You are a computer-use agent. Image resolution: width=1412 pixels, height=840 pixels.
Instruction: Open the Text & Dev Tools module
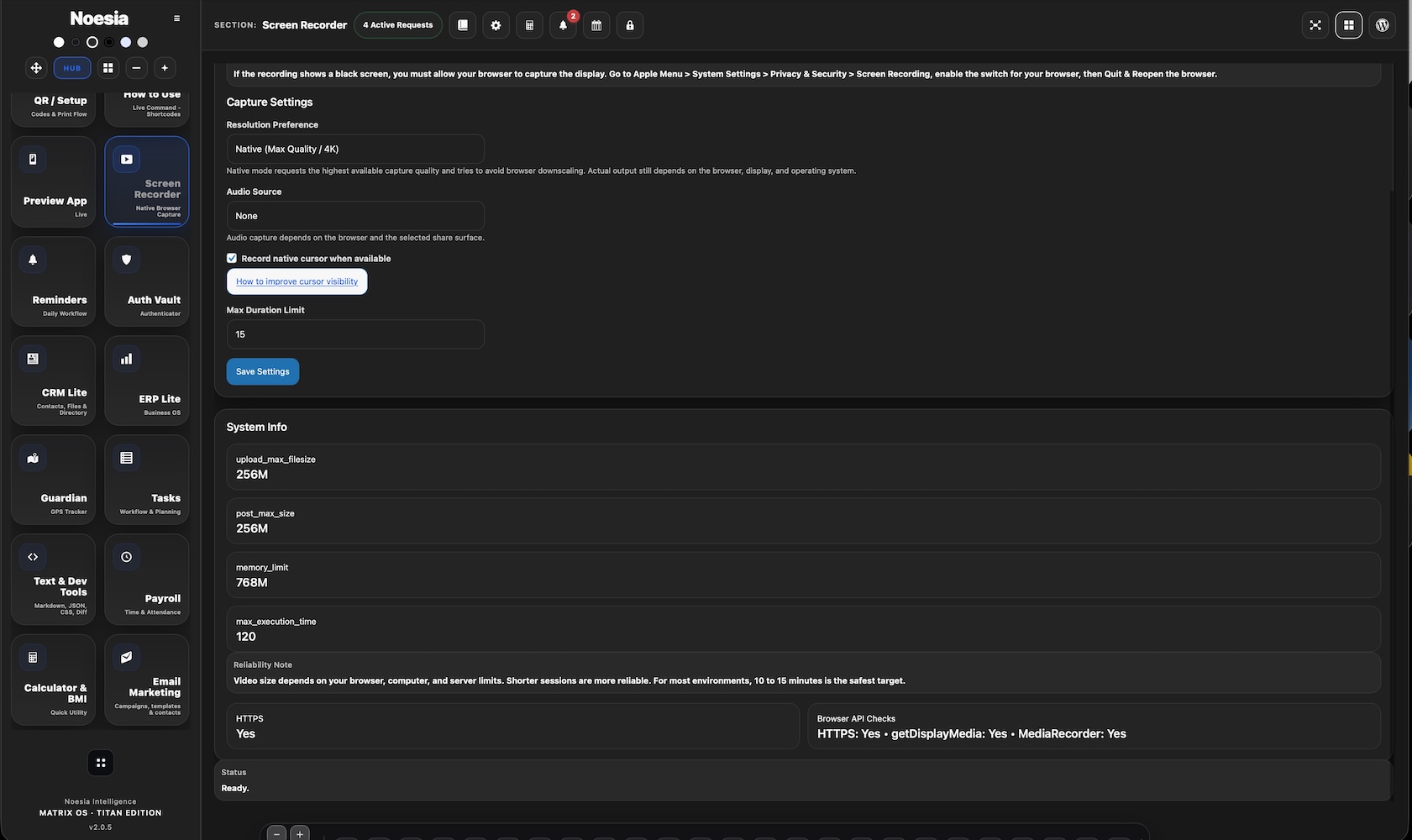point(53,580)
